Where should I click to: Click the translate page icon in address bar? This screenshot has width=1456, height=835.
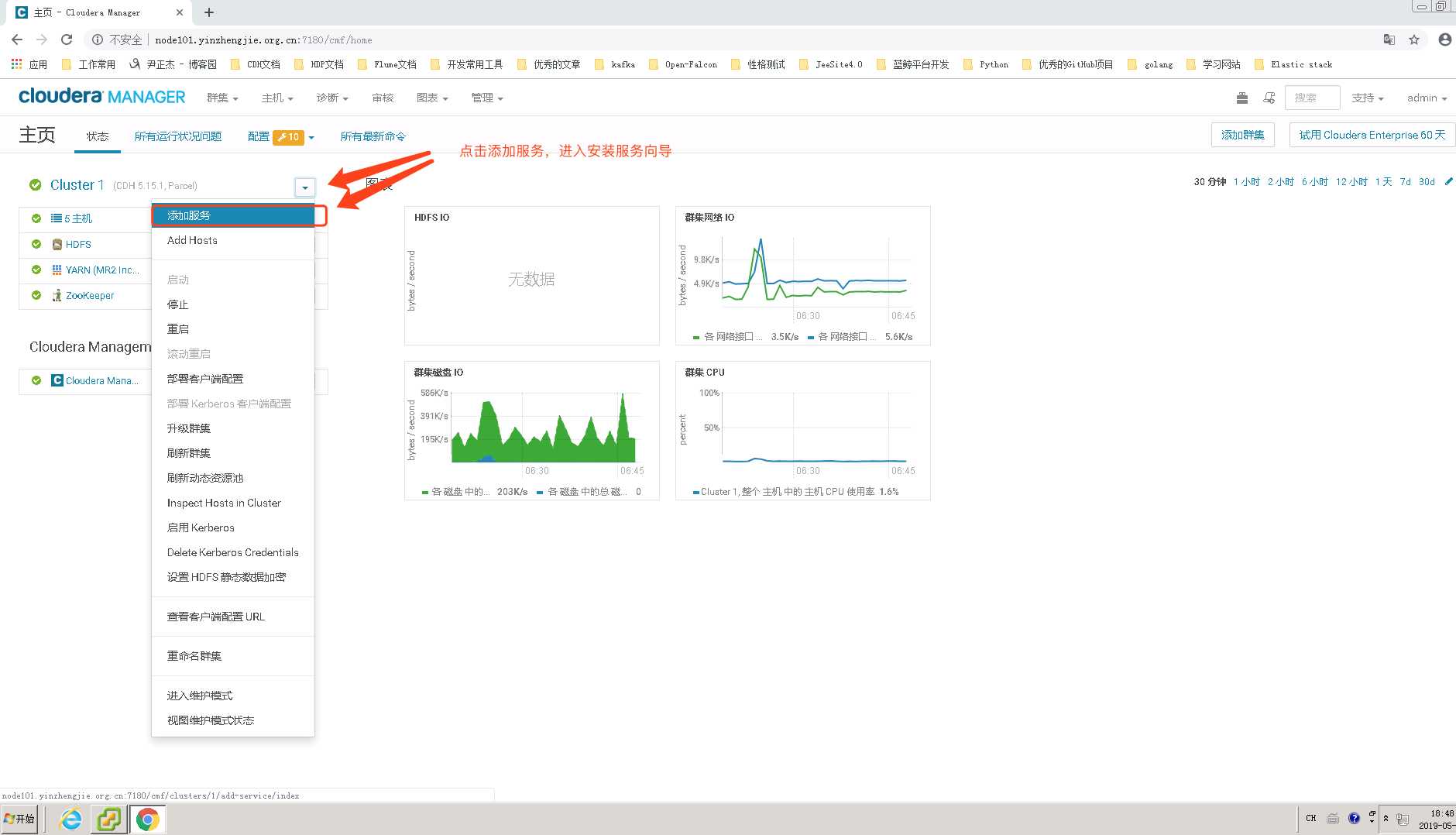(1389, 40)
